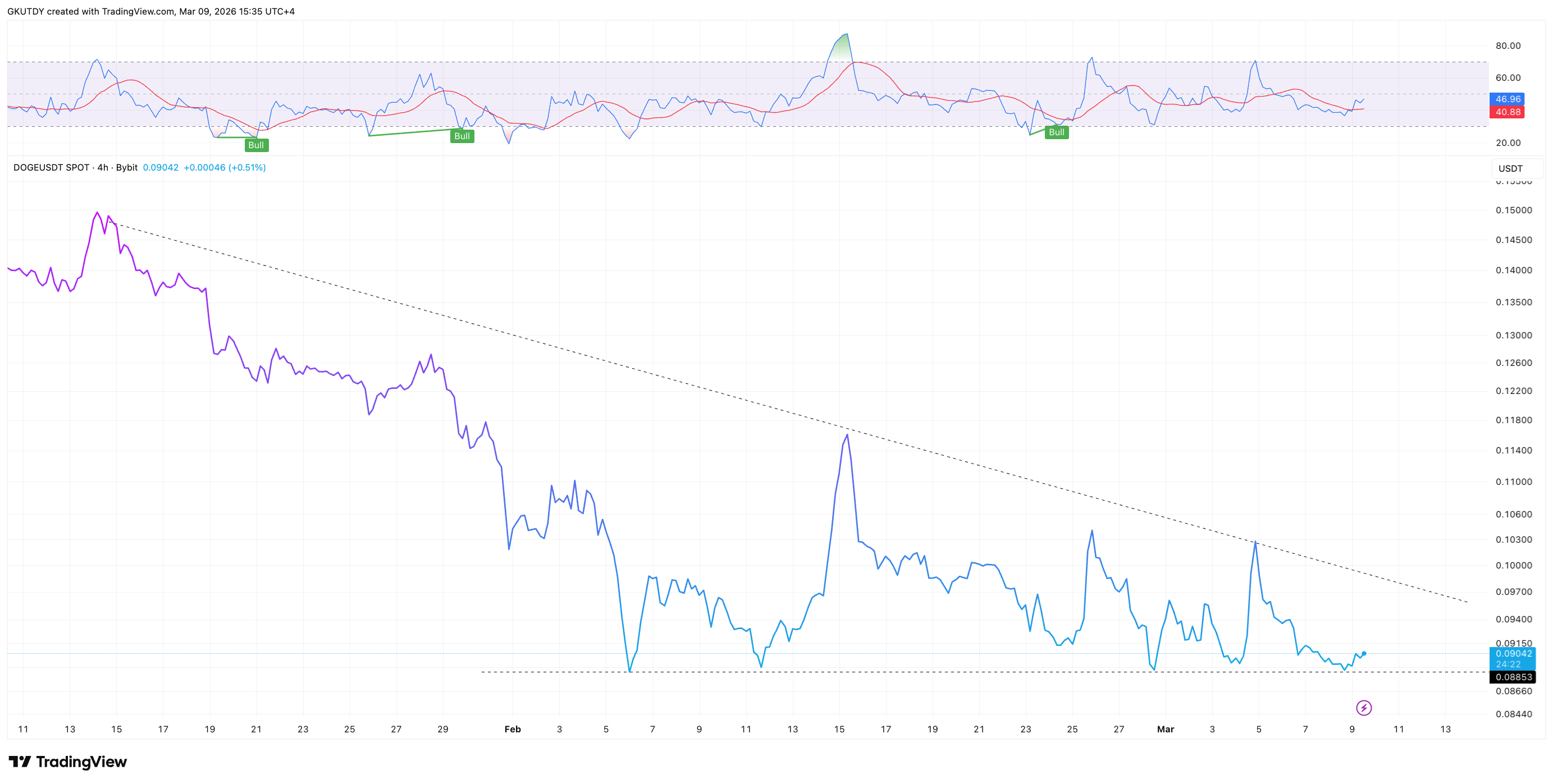Click the Feb label on the time axis

pyautogui.click(x=513, y=729)
